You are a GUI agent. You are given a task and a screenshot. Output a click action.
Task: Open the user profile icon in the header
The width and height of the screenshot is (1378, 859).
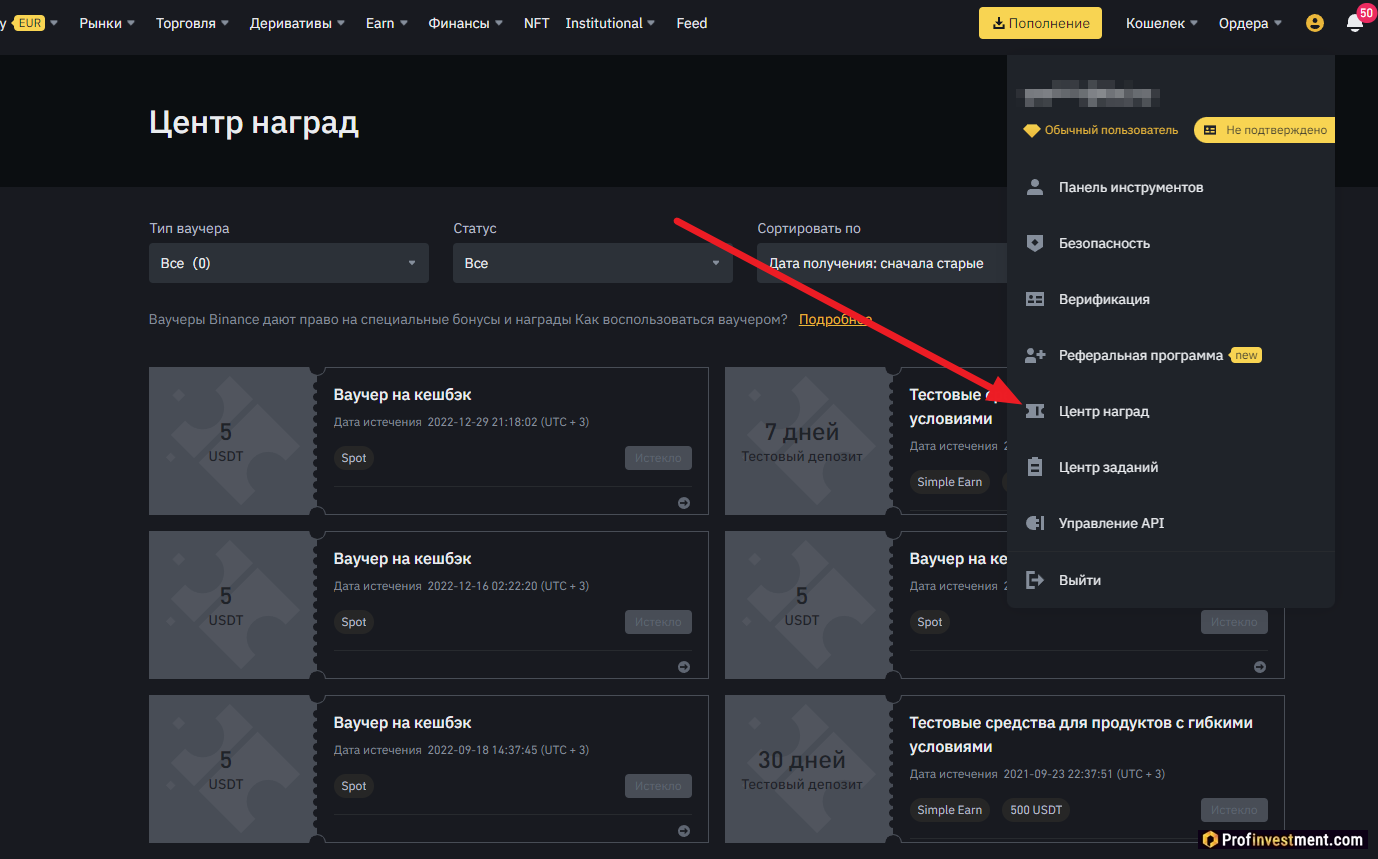pyautogui.click(x=1315, y=23)
